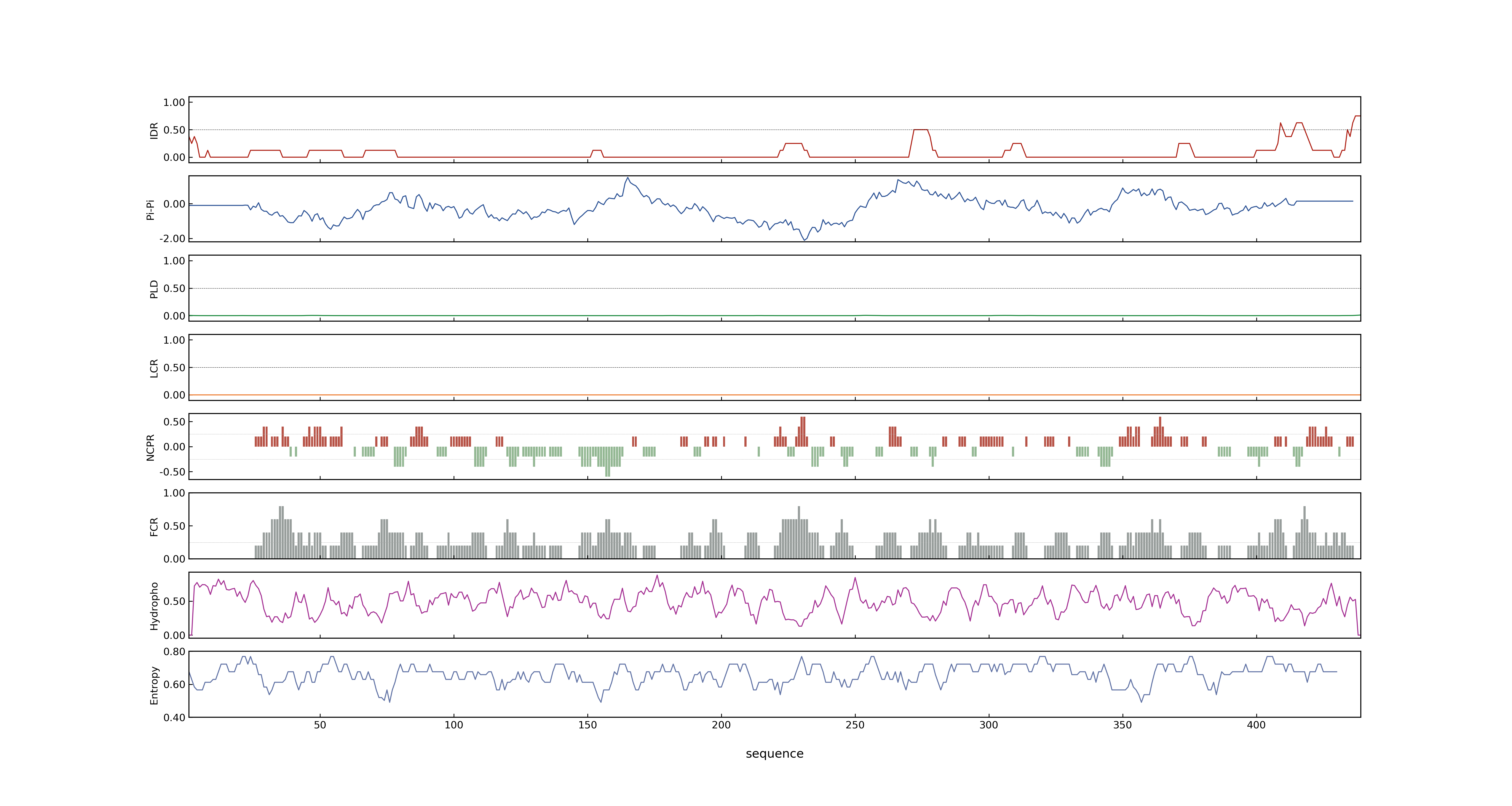This screenshot has width=1512, height=806.
Task: Click the 0.40 tick on Entropy axis
Action: (x=174, y=717)
